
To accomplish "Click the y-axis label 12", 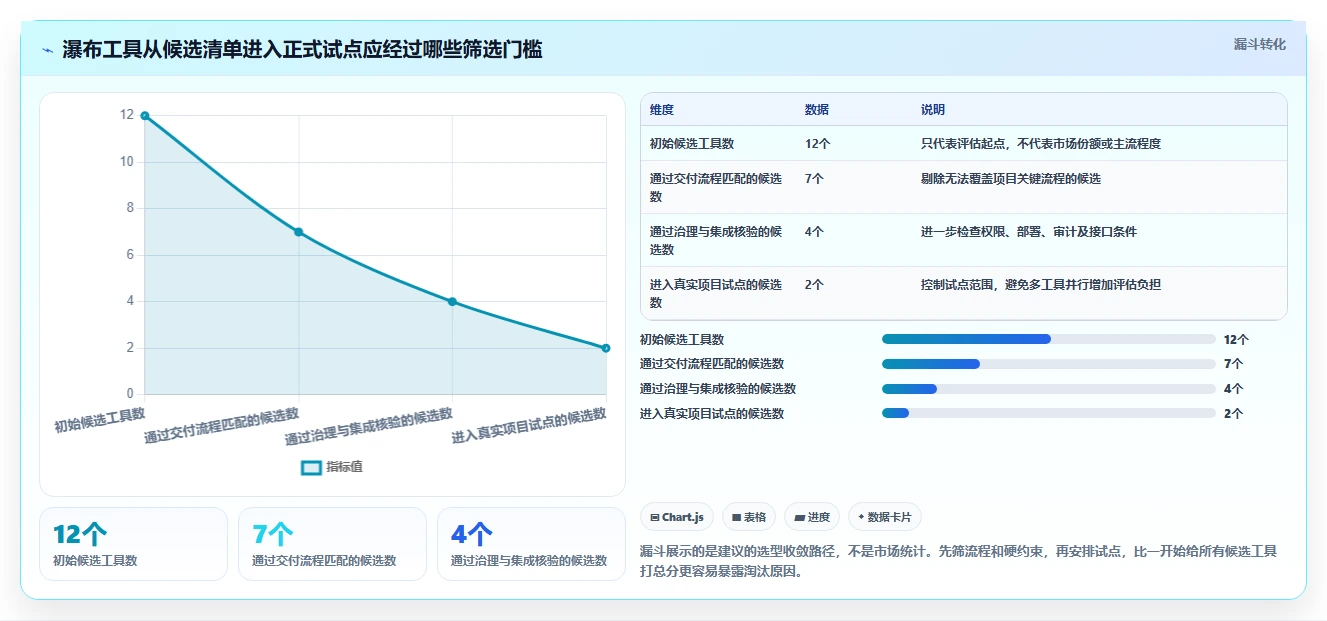I will (x=127, y=115).
